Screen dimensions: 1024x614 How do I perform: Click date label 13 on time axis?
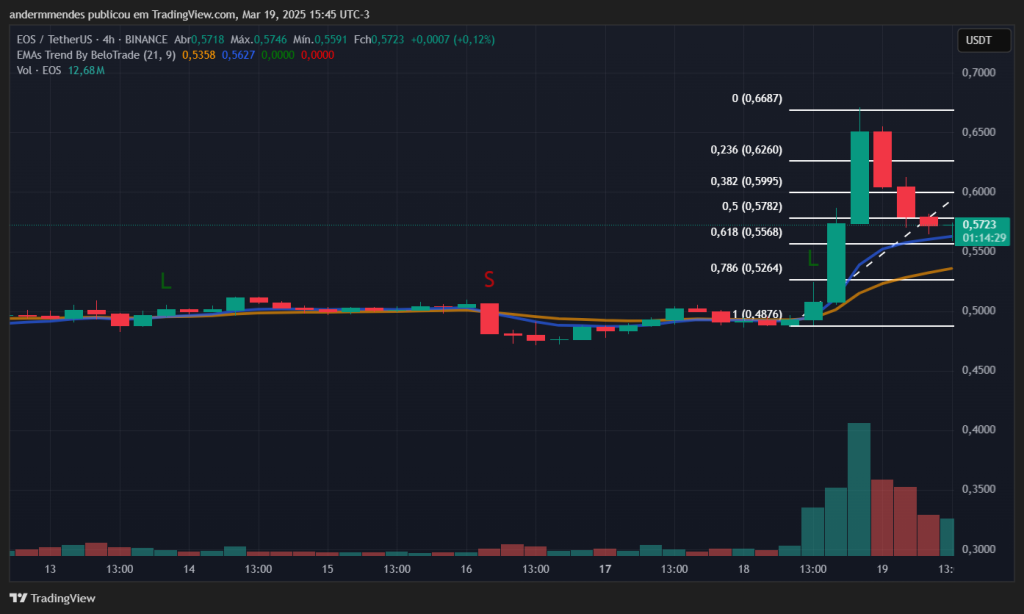tap(50, 569)
